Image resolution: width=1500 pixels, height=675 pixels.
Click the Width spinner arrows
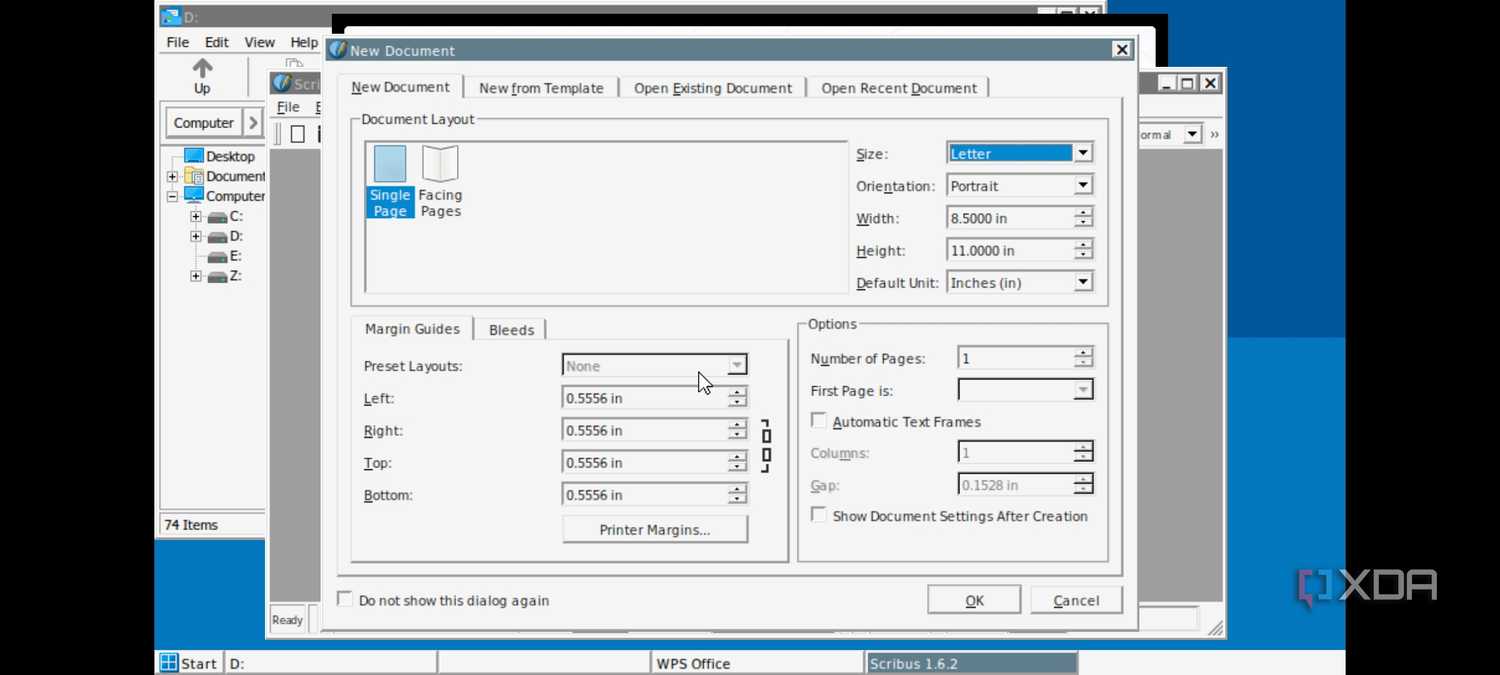pos(1083,218)
